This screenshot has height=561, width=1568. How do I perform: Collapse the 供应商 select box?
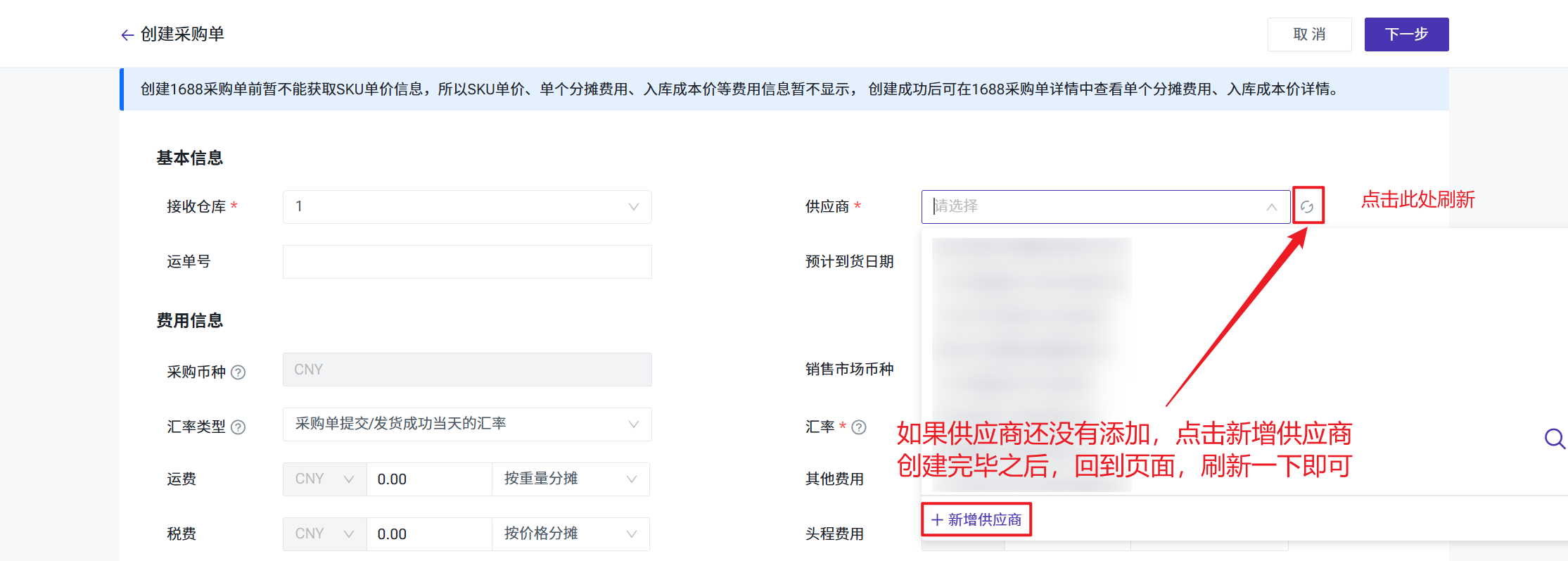(x=1105, y=207)
